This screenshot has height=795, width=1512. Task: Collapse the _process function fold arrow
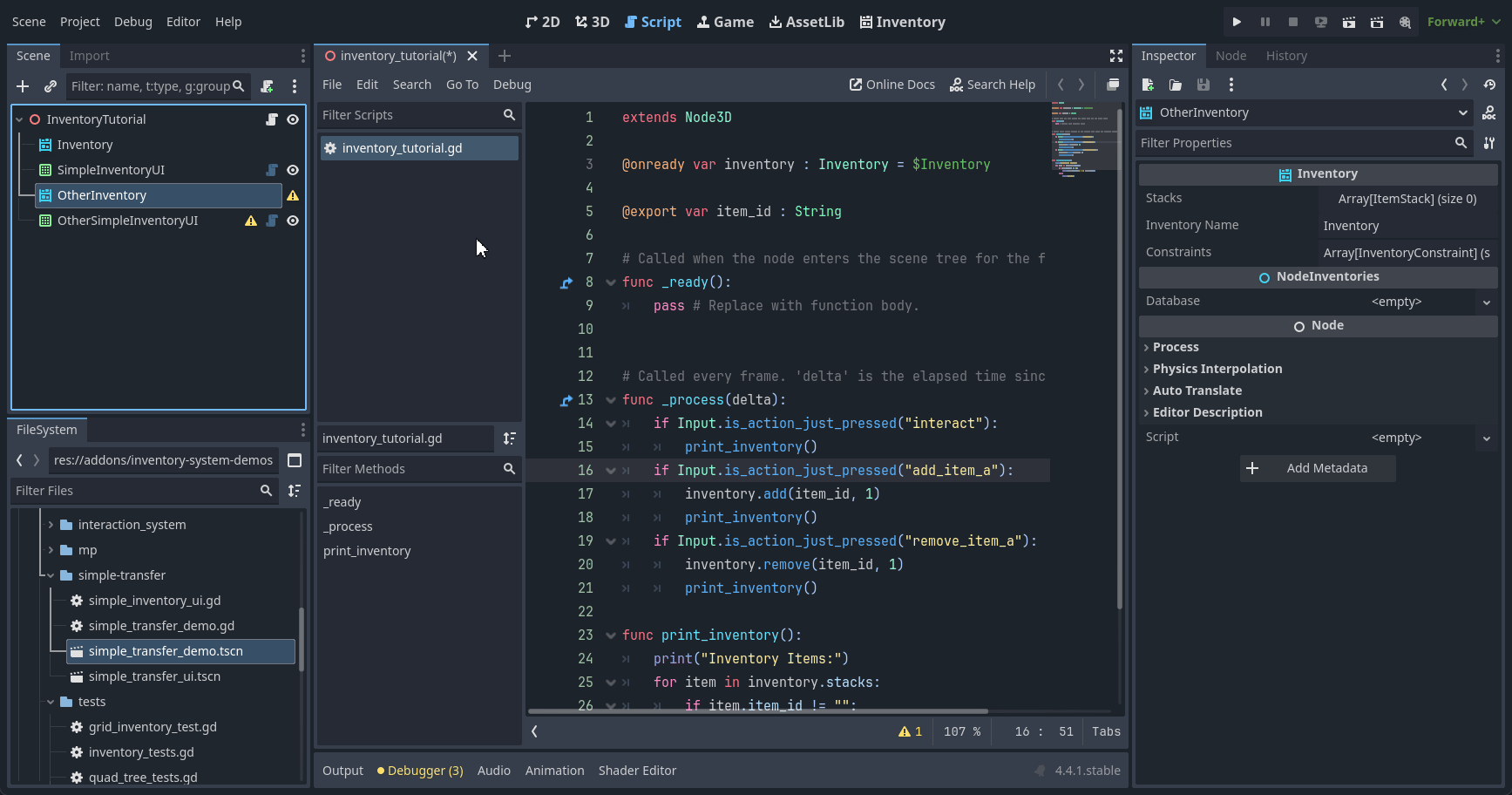pos(610,400)
